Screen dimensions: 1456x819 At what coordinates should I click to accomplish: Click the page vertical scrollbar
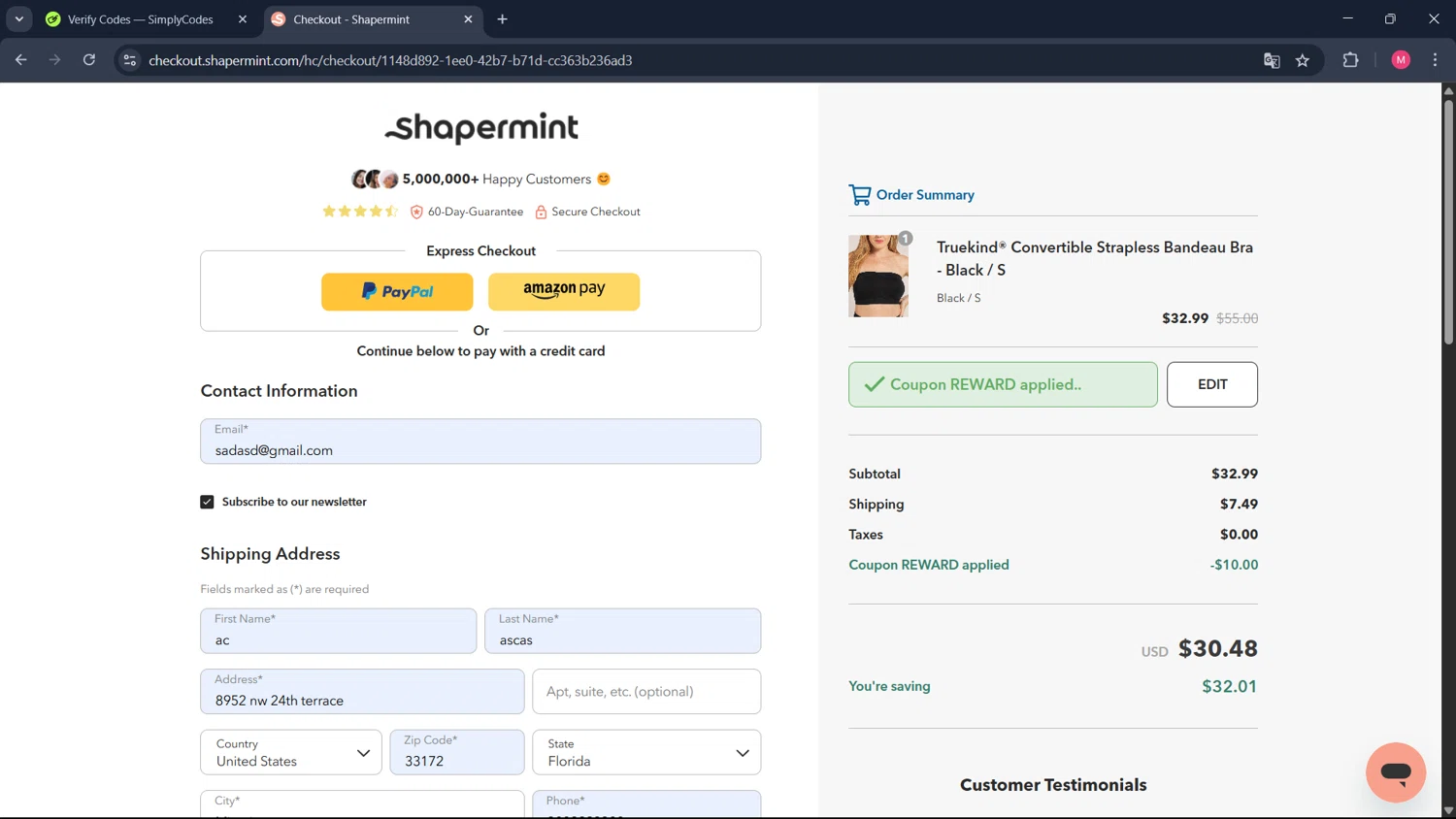coord(1448,222)
